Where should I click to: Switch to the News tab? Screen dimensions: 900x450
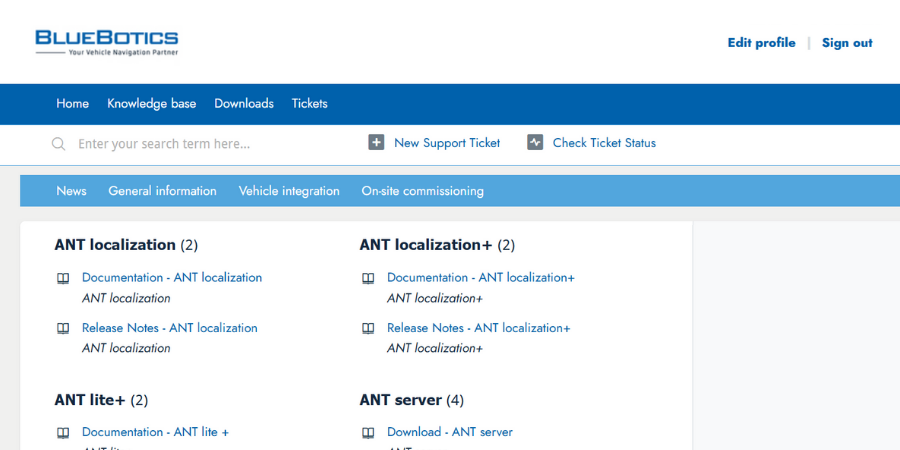71,191
